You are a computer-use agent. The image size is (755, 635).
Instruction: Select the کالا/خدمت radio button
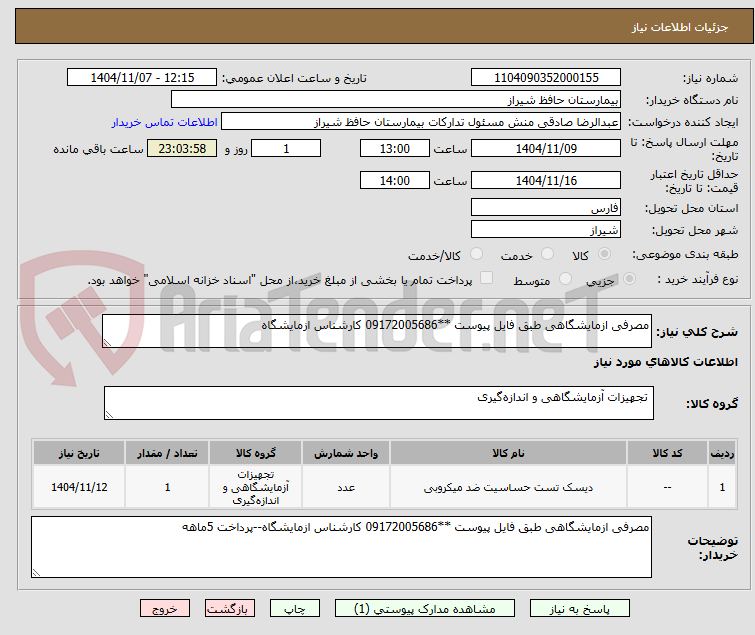pyautogui.click(x=476, y=254)
